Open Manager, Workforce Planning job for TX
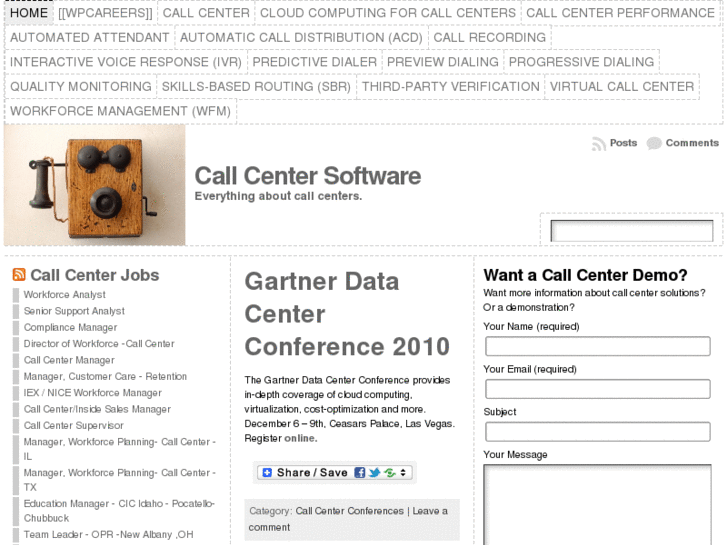The width and height of the screenshot is (727, 545). tap(120, 480)
